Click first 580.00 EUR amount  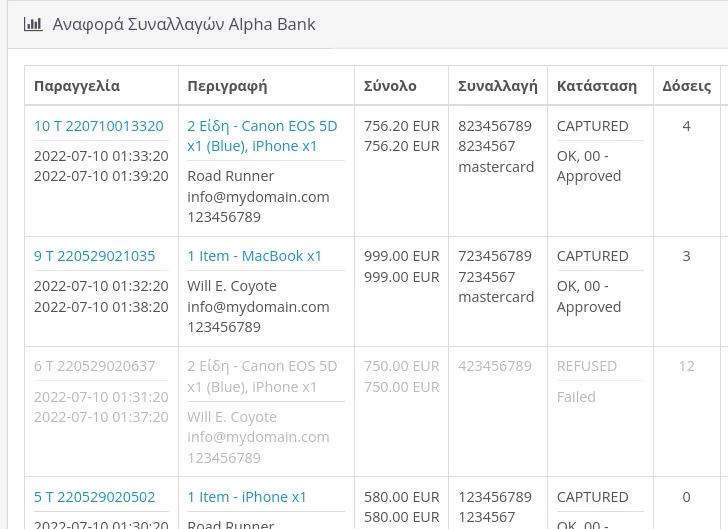click(402, 497)
